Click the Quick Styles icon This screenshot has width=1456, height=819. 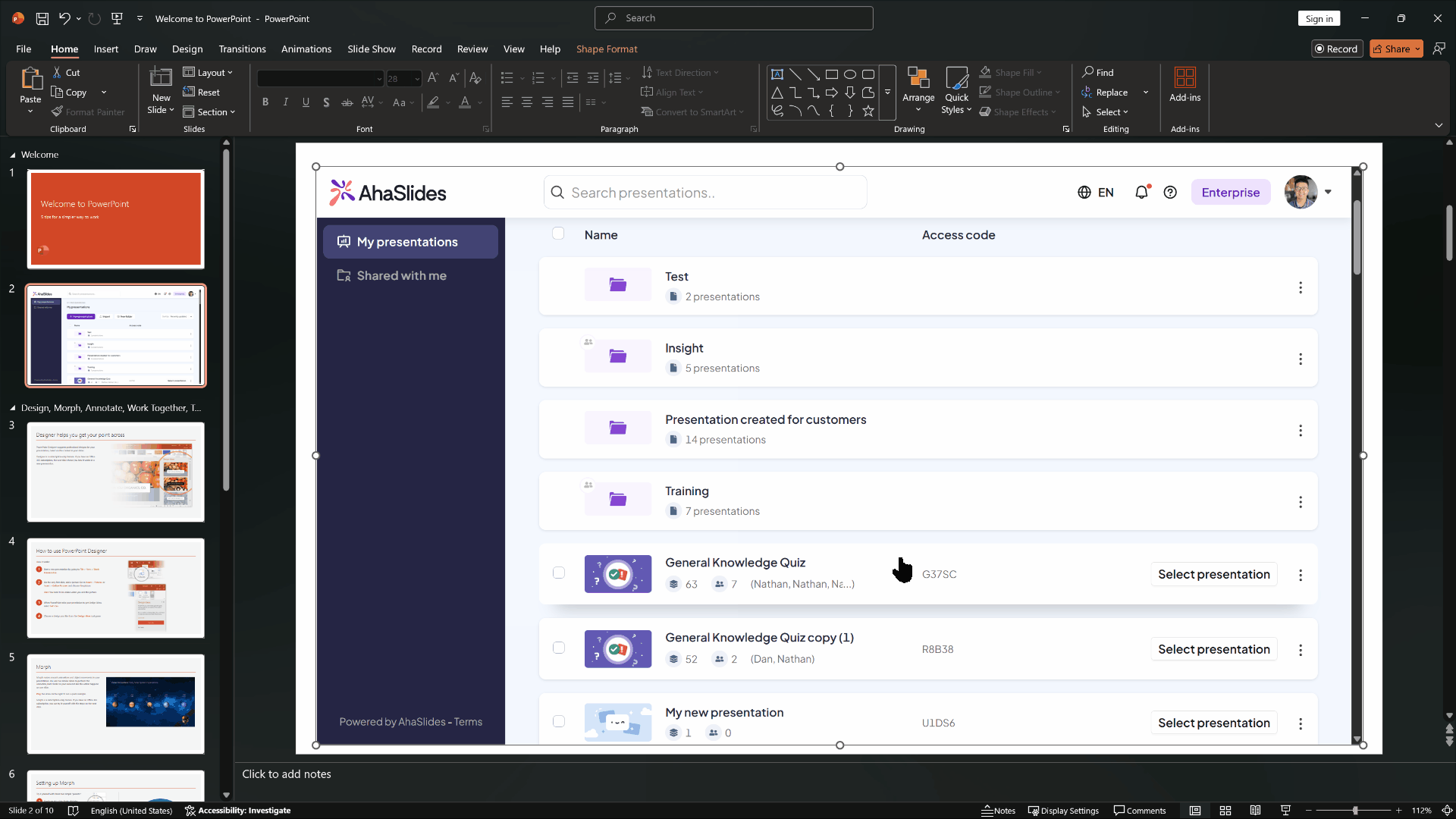pyautogui.click(x=956, y=78)
